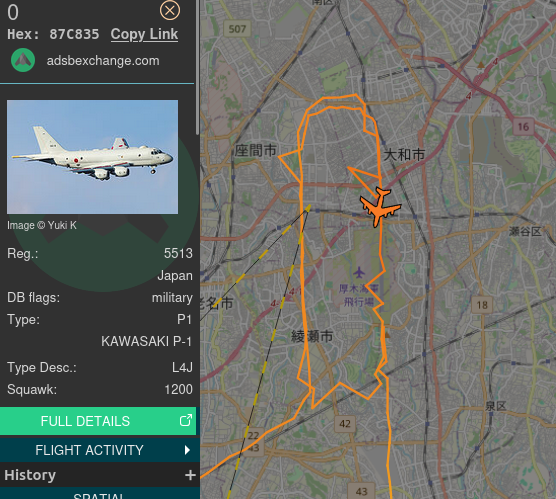Screen dimensions: 556x499
Task: Expand History with the plus icon
Action: pyautogui.click(x=190, y=475)
